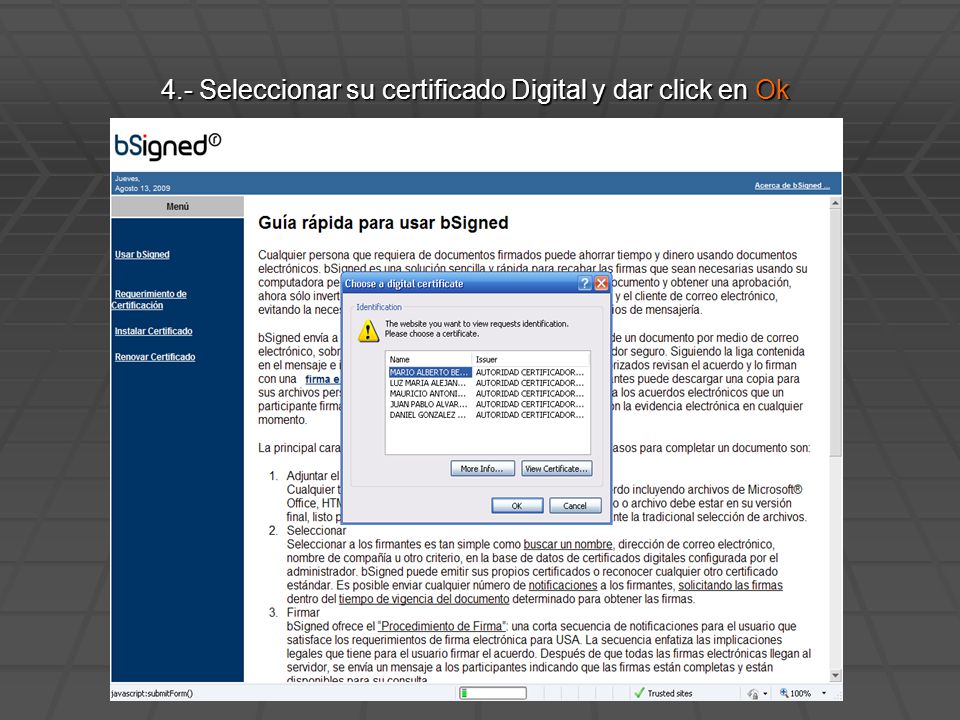Click the View Certificate... button
The height and width of the screenshot is (720, 960).
(557, 468)
